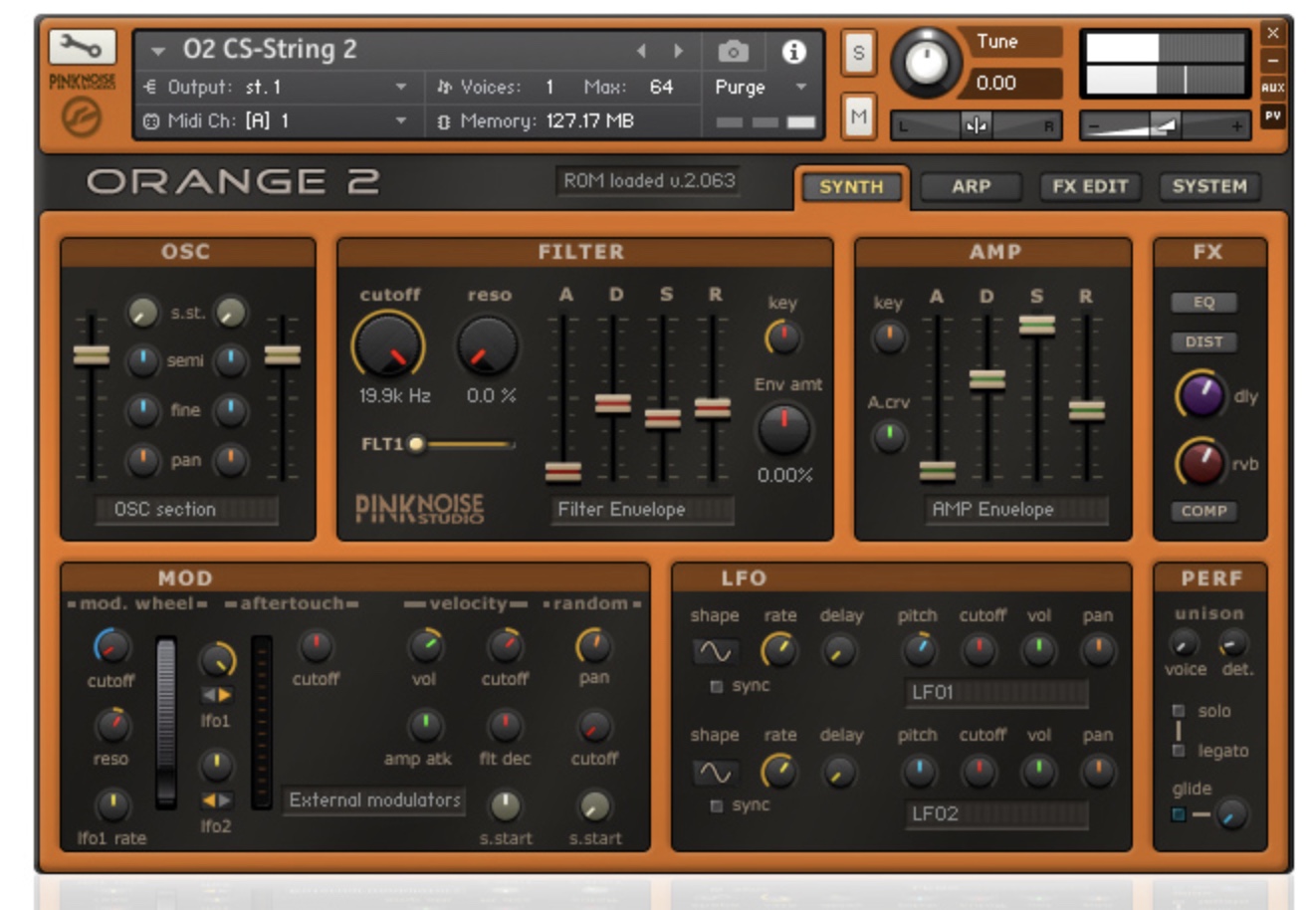This screenshot has height=910, width=1316.
Task: Enable solo mode checkbox in PERF
Action: [x=1179, y=711]
